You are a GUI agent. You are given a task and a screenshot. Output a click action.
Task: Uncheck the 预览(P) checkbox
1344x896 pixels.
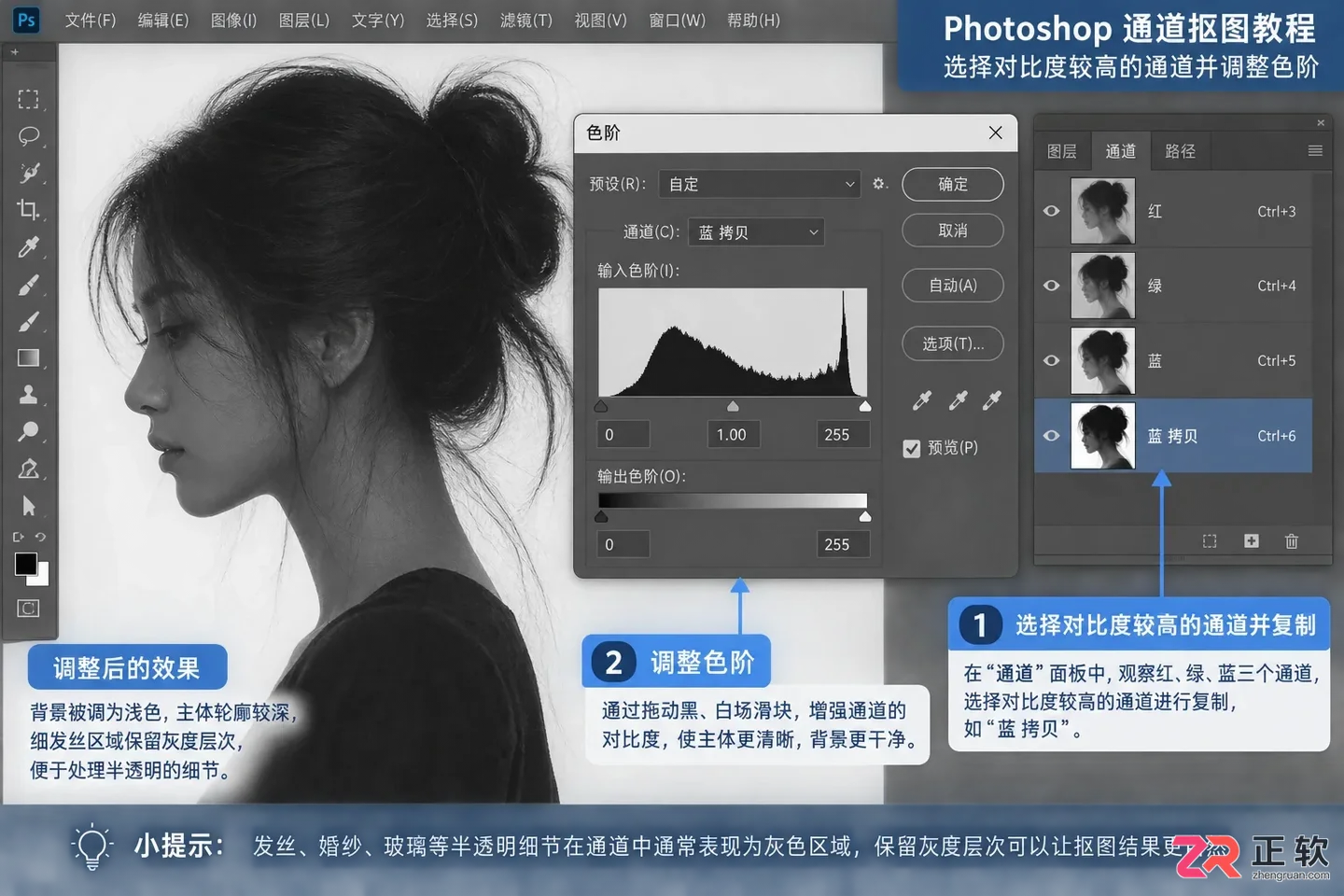[x=912, y=449]
